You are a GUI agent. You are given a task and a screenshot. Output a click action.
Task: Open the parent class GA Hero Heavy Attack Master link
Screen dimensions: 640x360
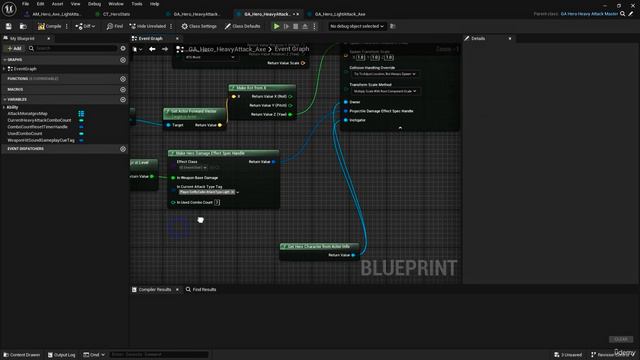(x=589, y=14)
